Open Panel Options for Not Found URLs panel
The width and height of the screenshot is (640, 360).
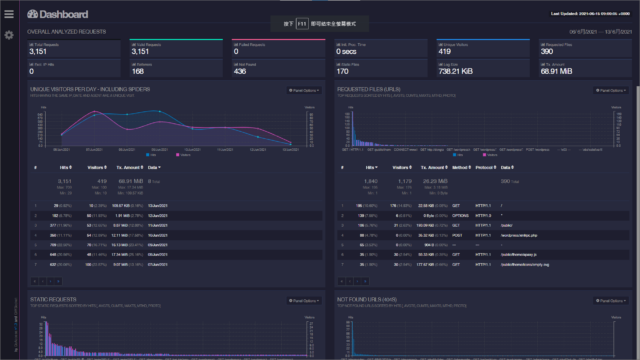(611, 301)
